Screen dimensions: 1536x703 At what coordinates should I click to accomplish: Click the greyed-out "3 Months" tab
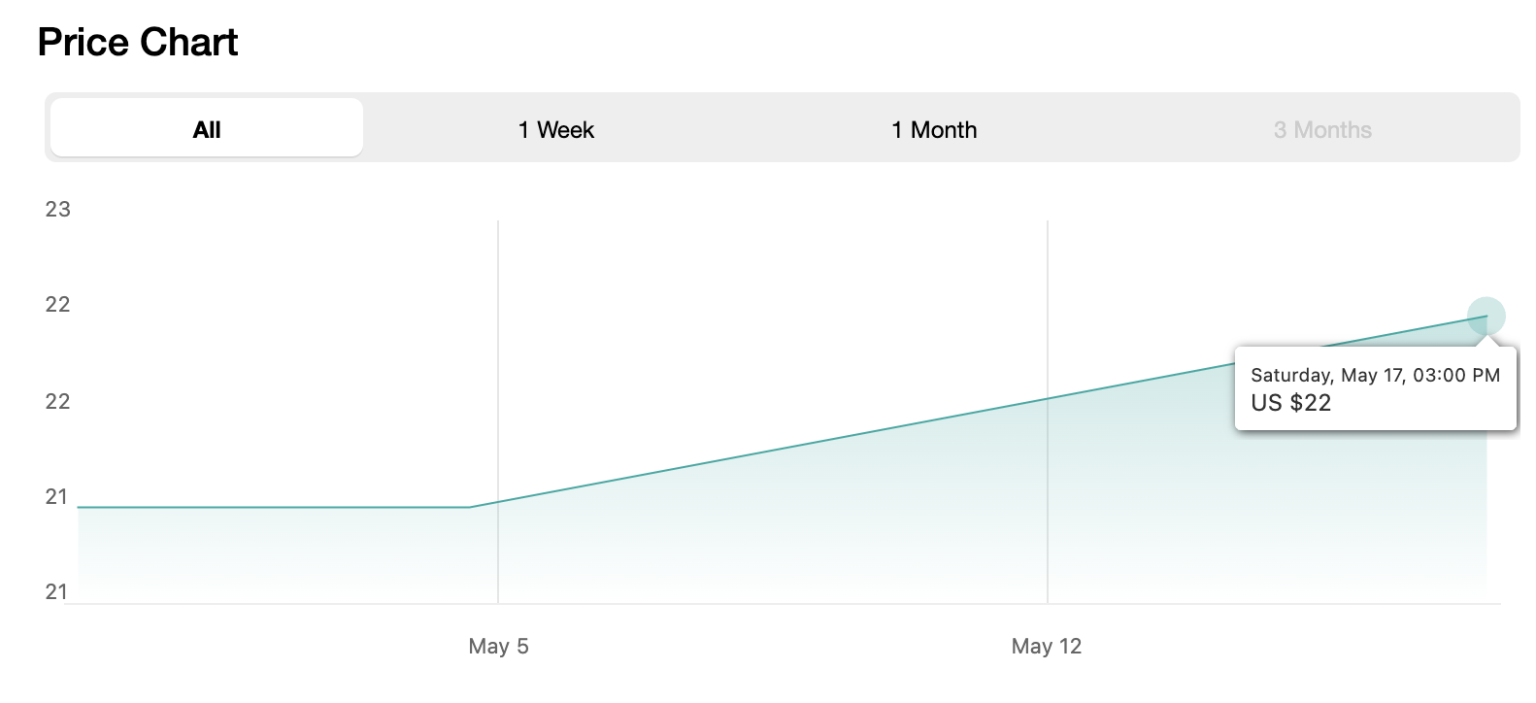point(1322,130)
